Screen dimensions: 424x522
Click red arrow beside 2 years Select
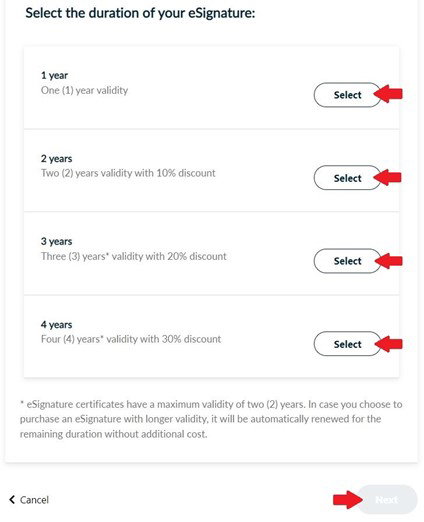tap(387, 177)
